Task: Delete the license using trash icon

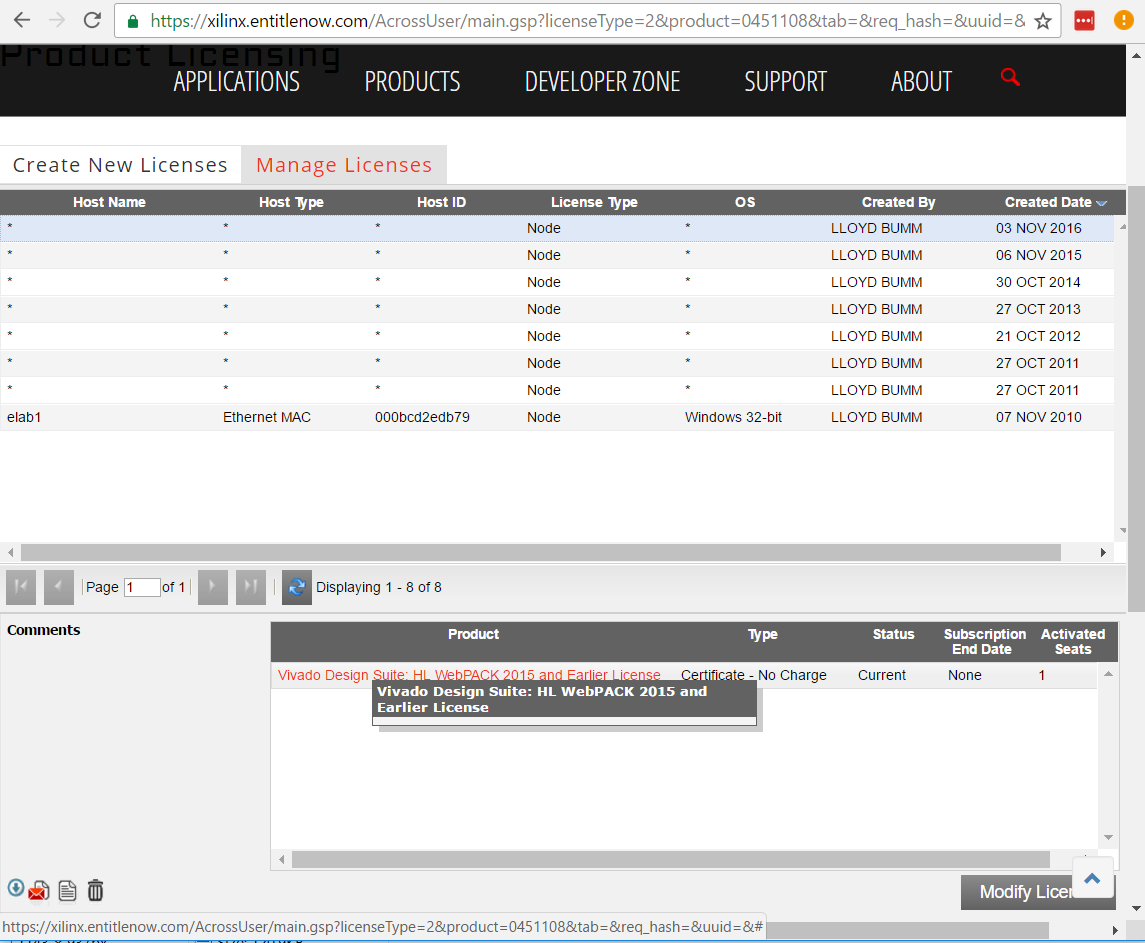Action: (95, 890)
